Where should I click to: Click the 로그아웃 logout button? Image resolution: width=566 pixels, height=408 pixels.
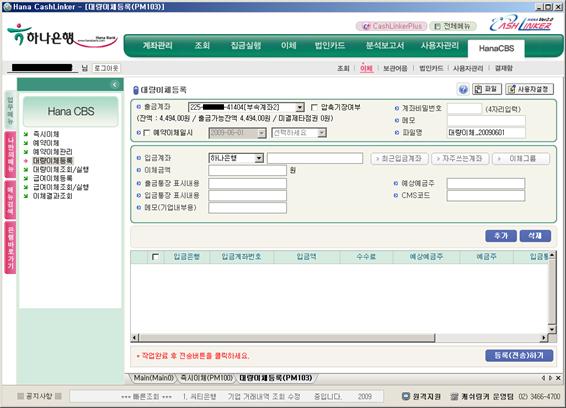[106, 68]
